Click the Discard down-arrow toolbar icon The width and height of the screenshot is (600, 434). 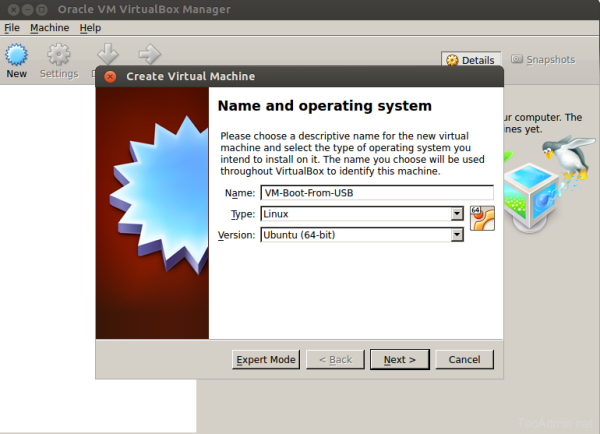pyautogui.click(x=108, y=54)
